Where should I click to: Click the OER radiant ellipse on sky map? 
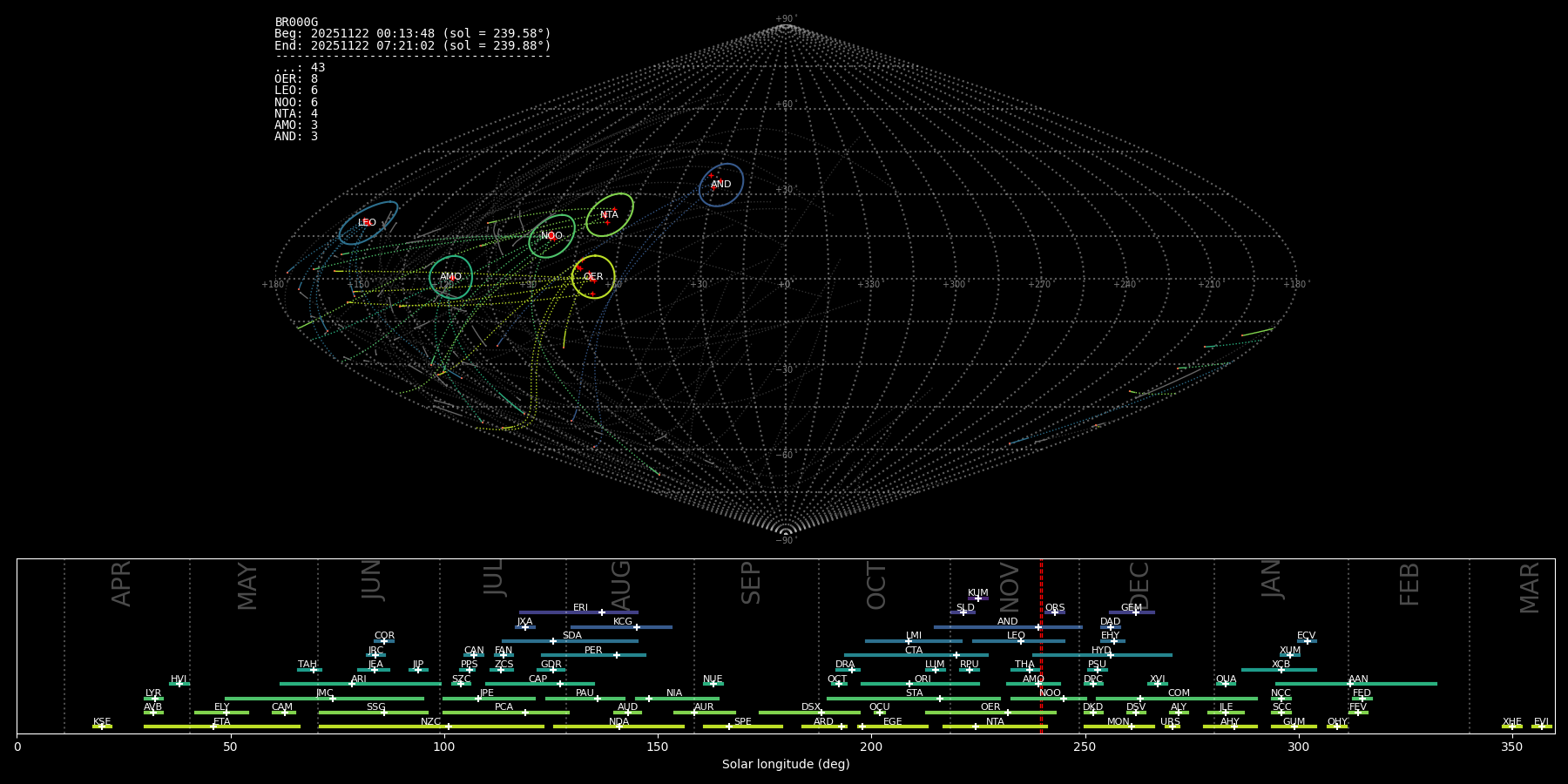tap(593, 276)
